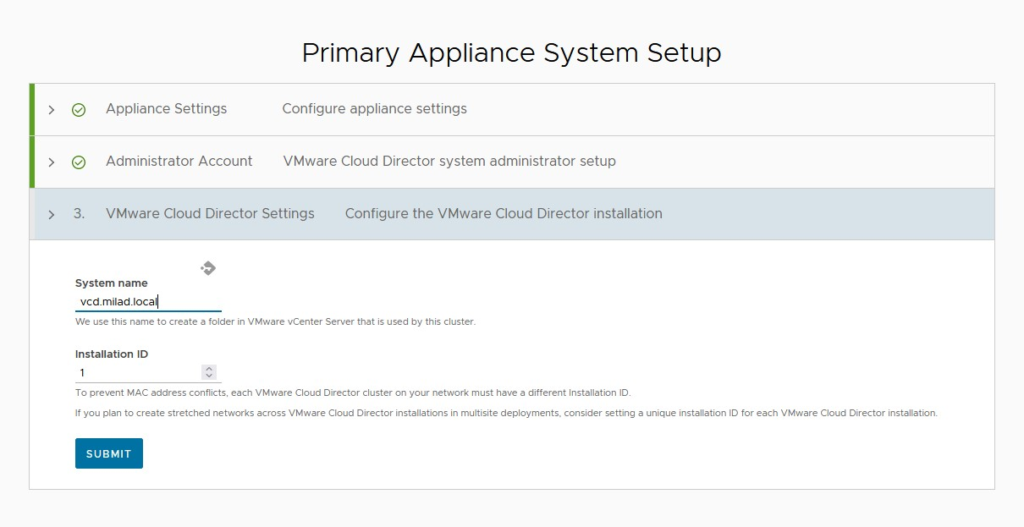This screenshot has width=1024, height=527.
Task: Increase Installation ID with the up arrow
Action: [x=209, y=369]
